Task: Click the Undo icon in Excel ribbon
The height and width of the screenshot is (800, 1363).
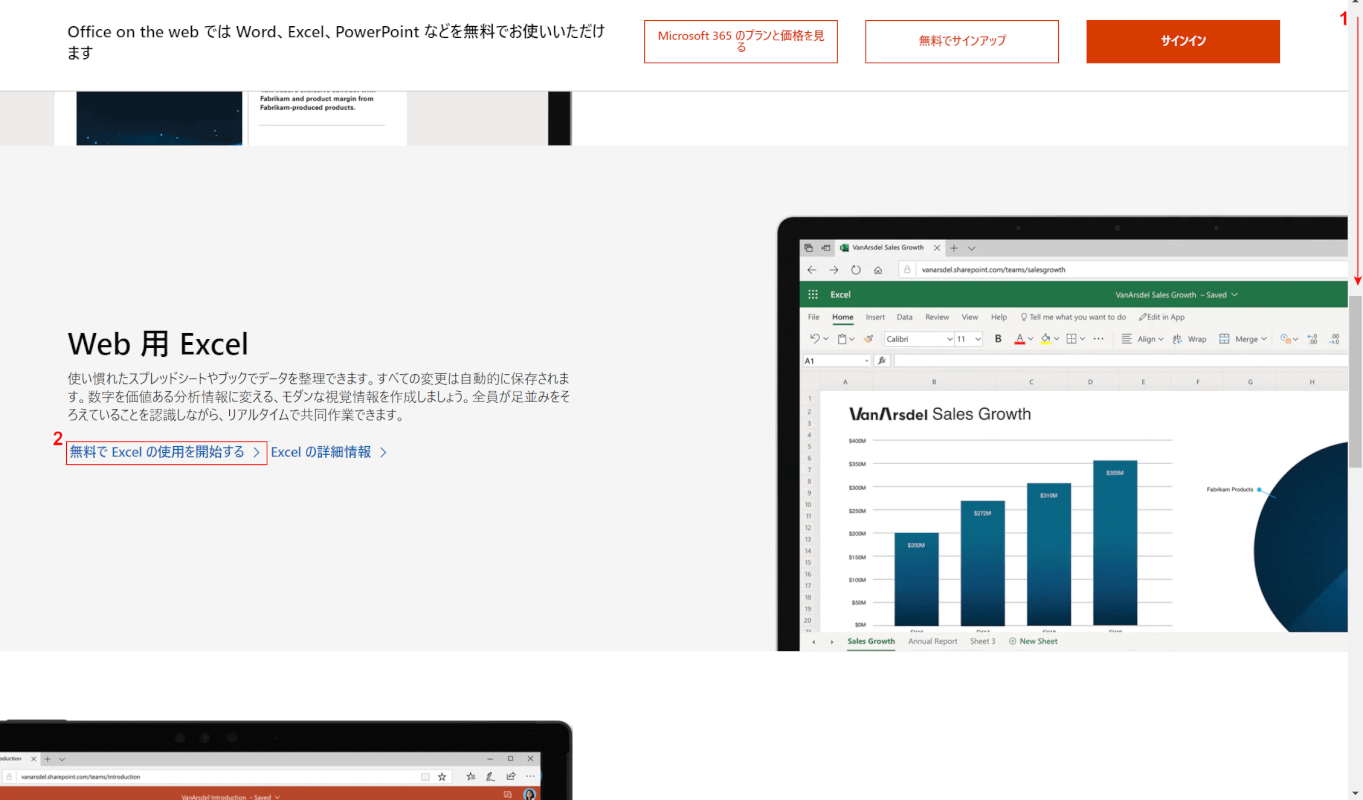Action: tap(815, 339)
